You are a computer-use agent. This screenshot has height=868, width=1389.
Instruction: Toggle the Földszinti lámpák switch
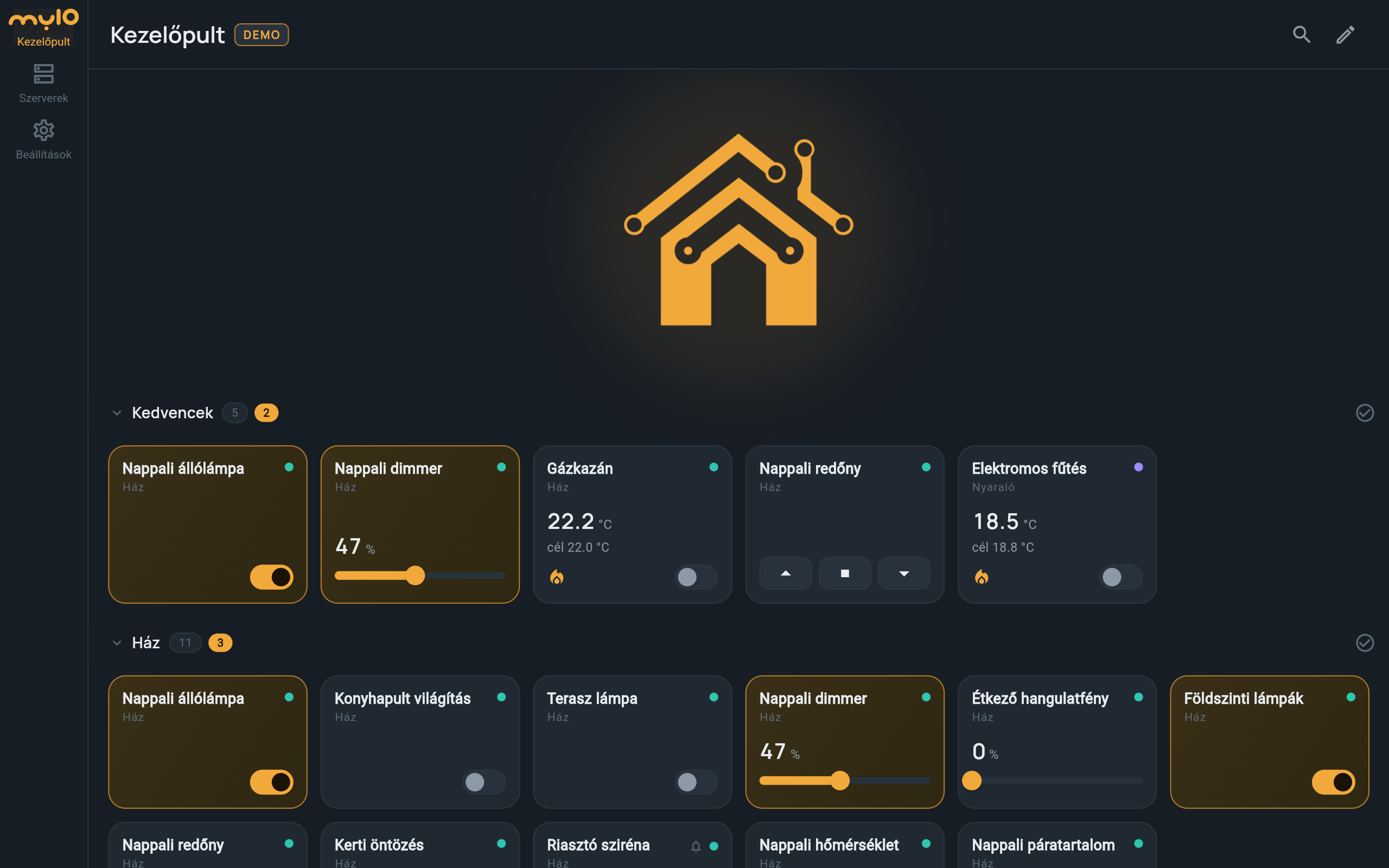point(1333,782)
